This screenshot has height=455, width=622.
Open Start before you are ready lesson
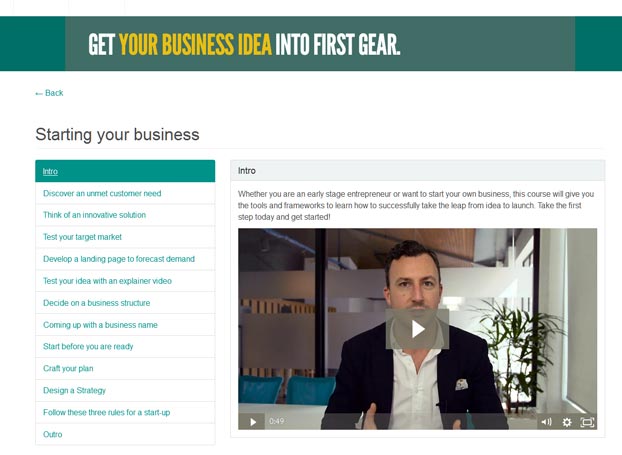click(125, 346)
